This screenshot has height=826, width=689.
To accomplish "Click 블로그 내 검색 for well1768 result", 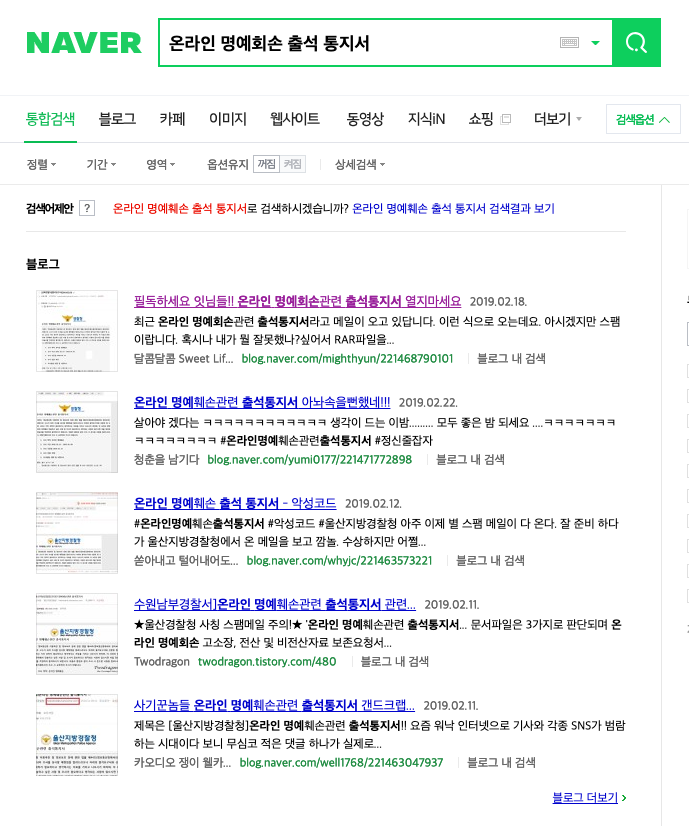I will 501,763.
